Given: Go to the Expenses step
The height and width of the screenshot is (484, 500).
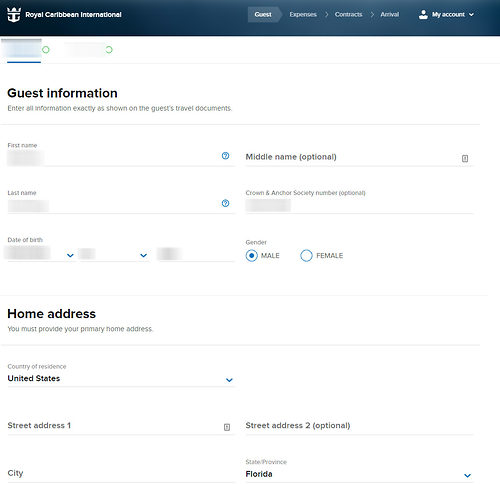Looking at the screenshot, I should pyautogui.click(x=303, y=14).
